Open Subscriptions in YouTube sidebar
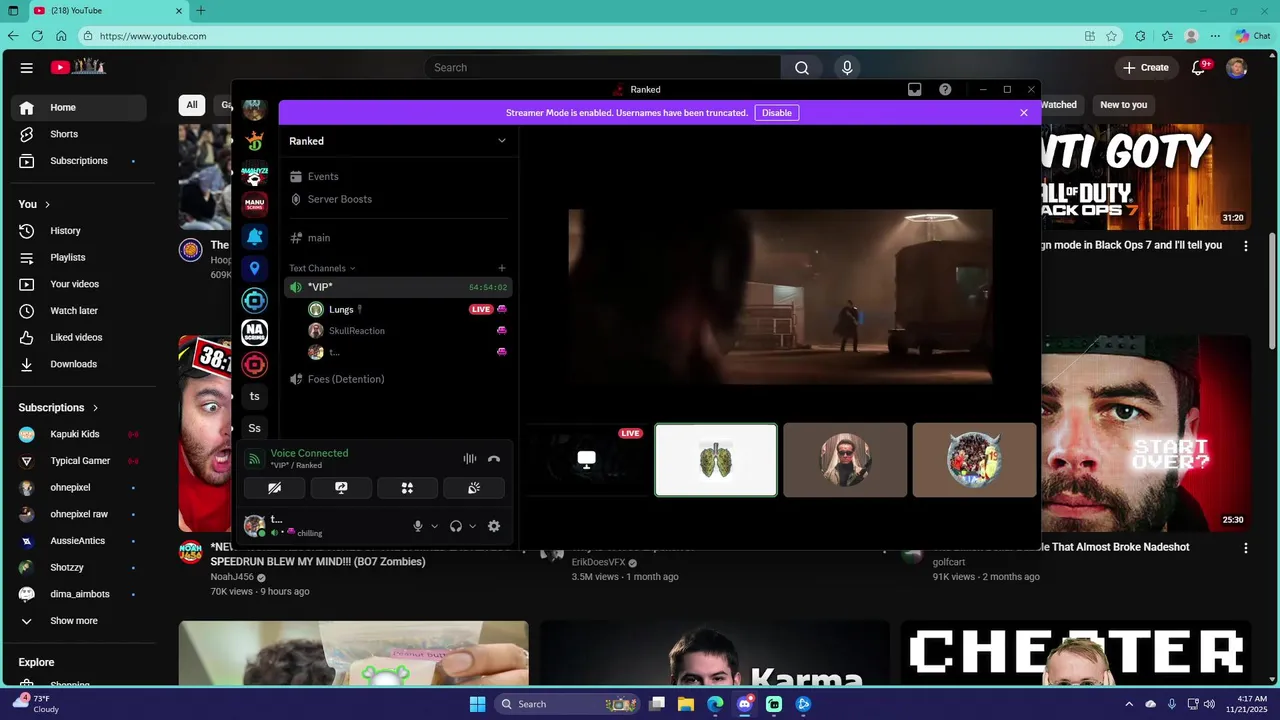The image size is (1280, 720). point(79,161)
